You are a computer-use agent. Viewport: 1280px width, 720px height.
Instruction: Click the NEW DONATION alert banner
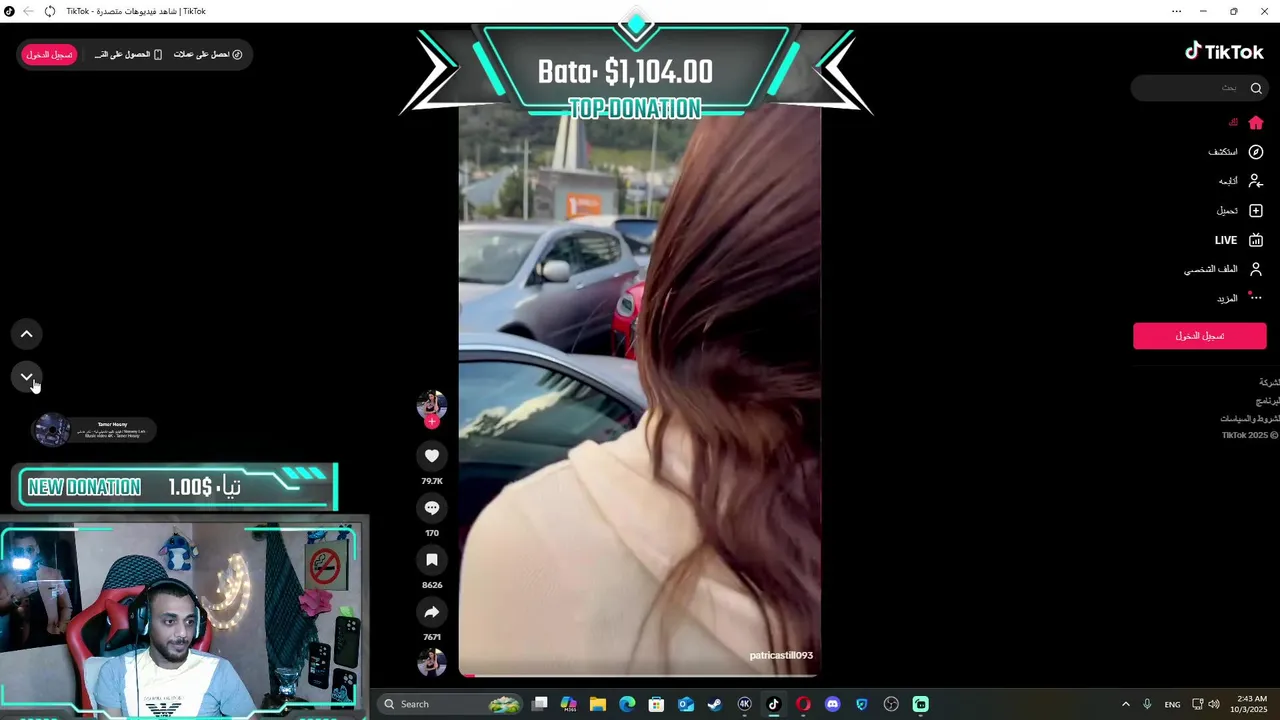(177, 487)
